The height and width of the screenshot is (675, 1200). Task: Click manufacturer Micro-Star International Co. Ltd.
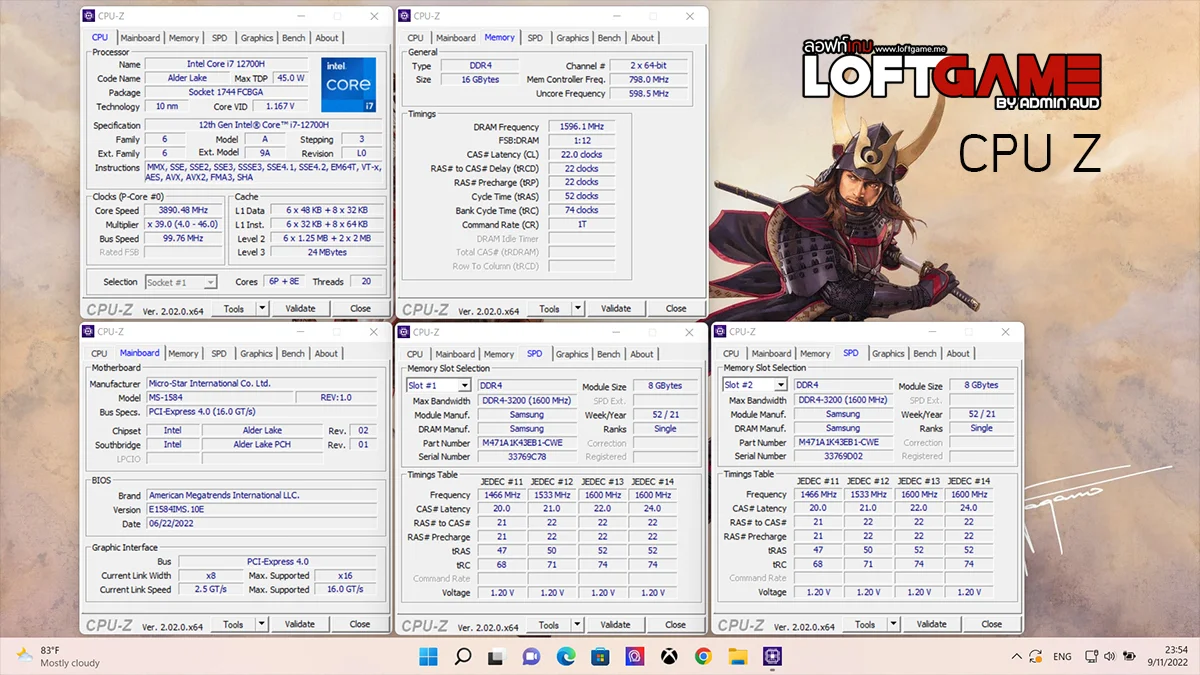(264, 384)
